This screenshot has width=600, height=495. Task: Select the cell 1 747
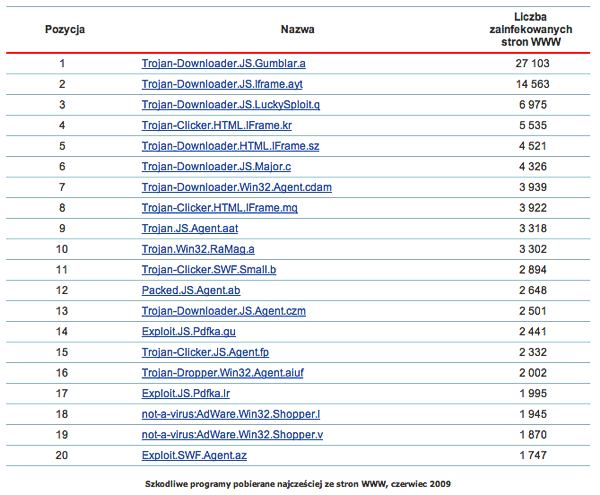point(533,456)
